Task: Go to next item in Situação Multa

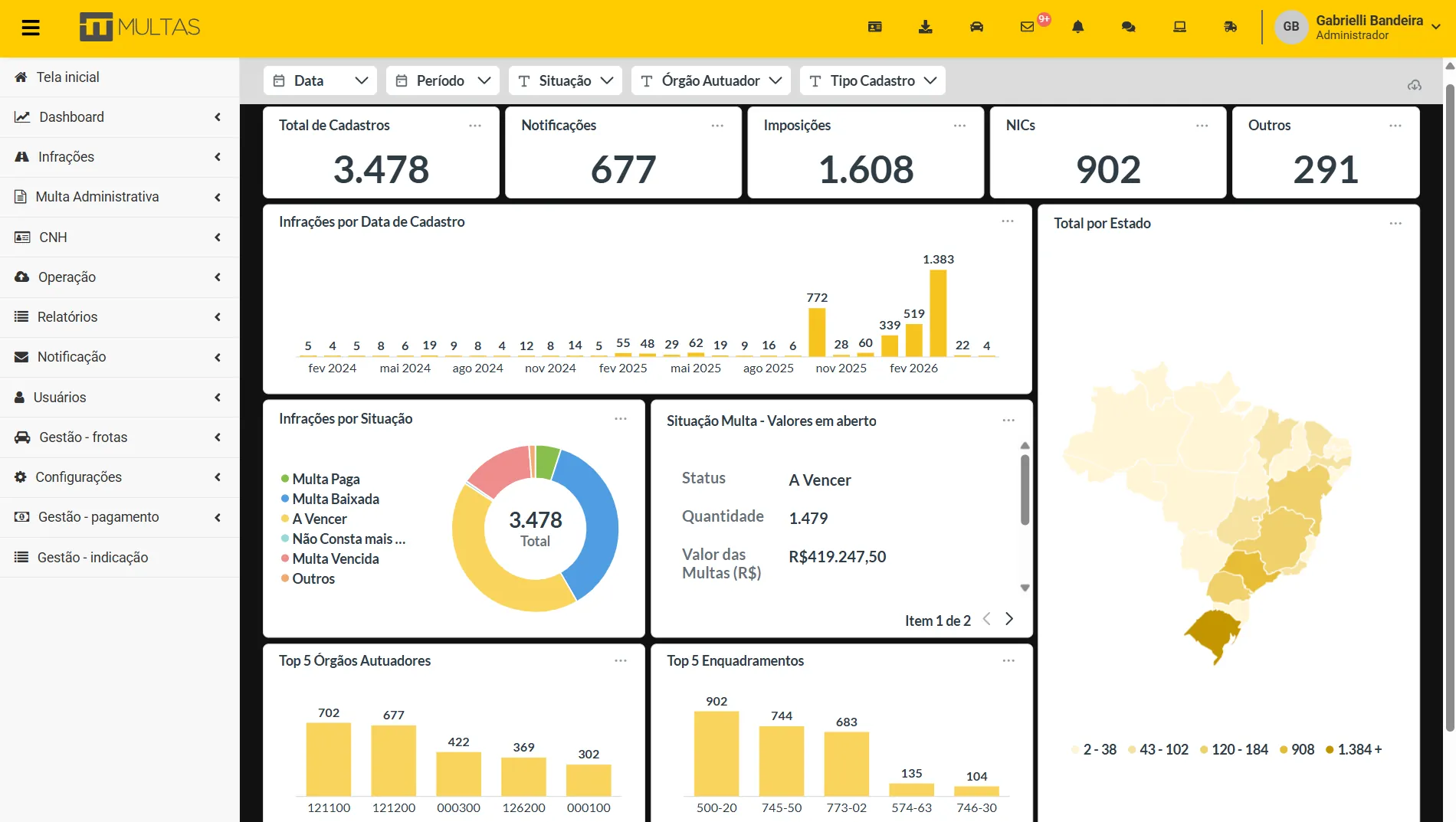Action: 1009,619
